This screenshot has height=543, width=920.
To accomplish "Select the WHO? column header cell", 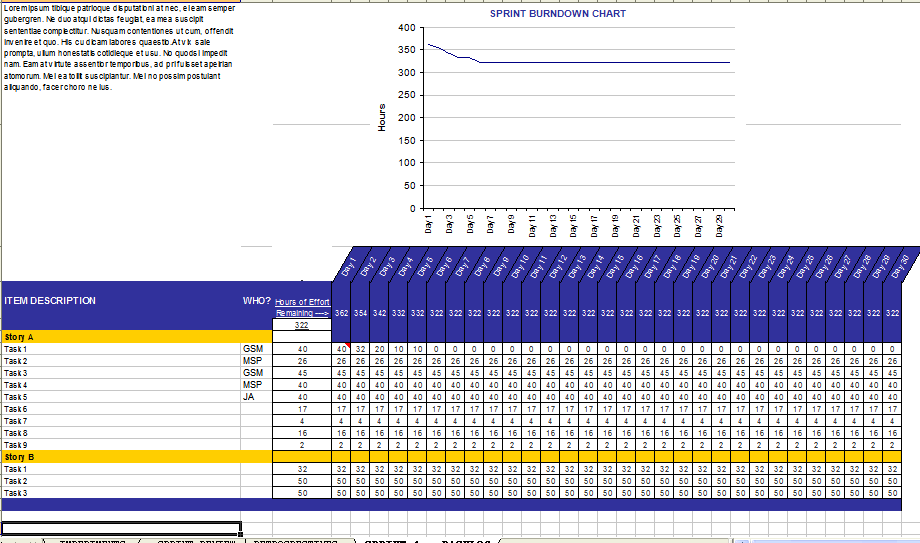I will point(256,301).
